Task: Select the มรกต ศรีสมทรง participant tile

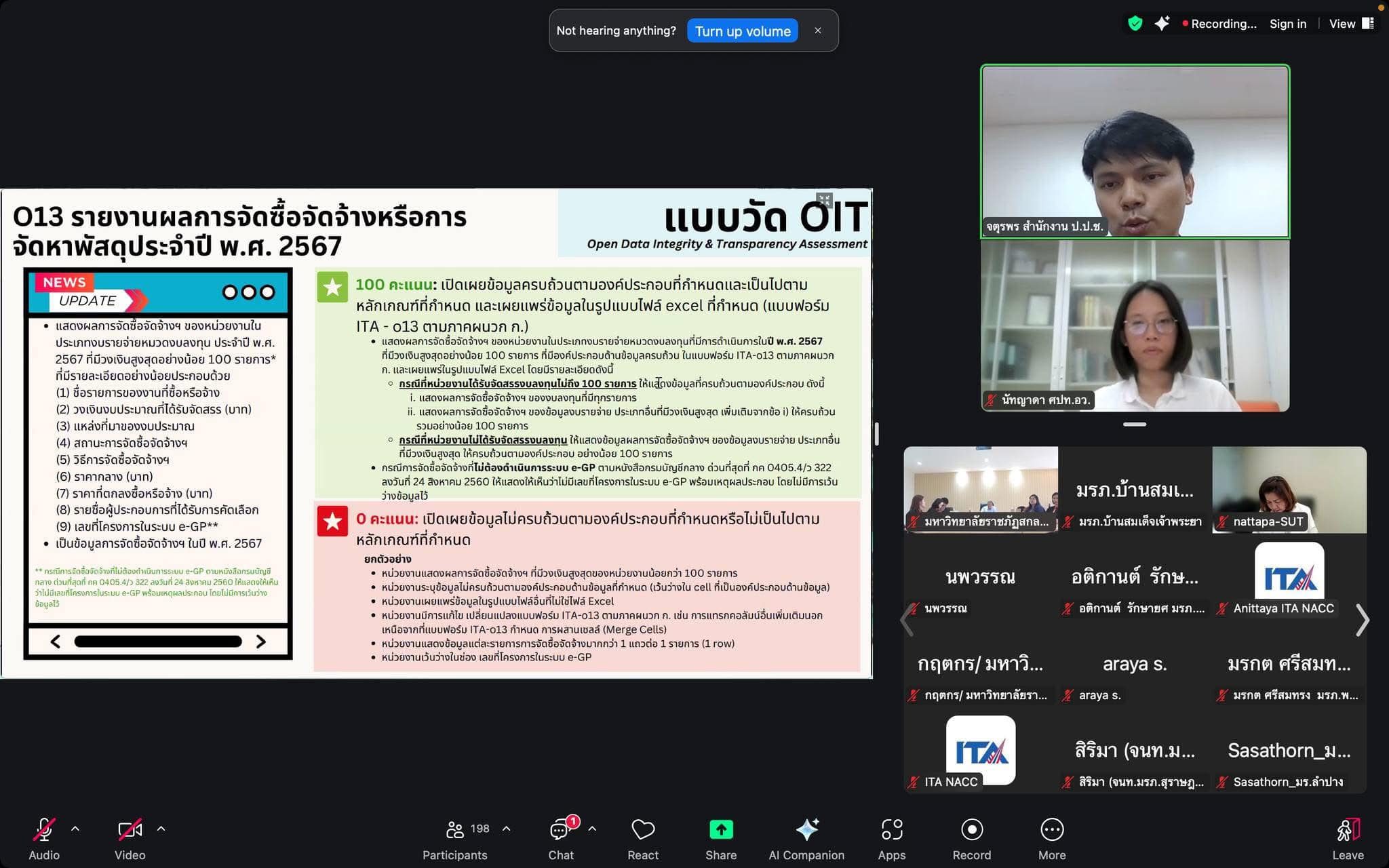Action: 1289,663
